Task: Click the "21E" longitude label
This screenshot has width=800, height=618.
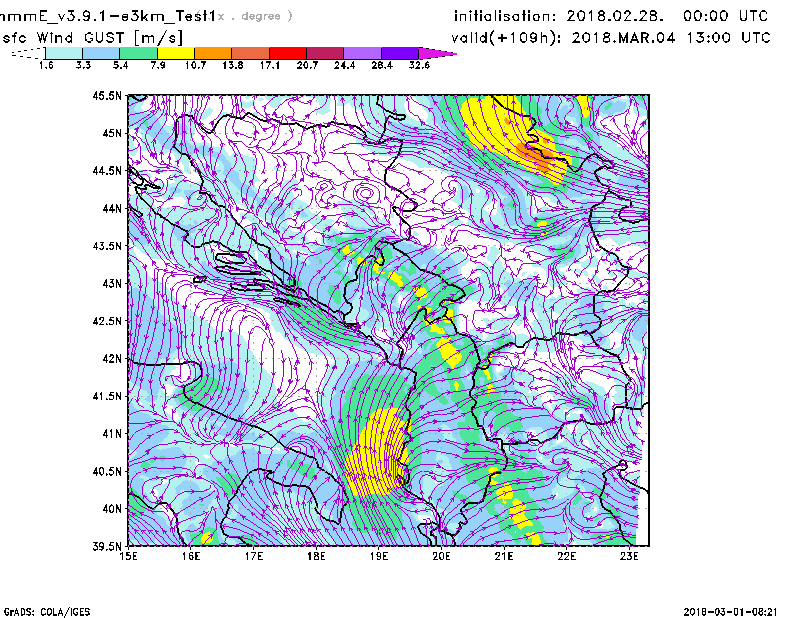Action: point(504,556)
